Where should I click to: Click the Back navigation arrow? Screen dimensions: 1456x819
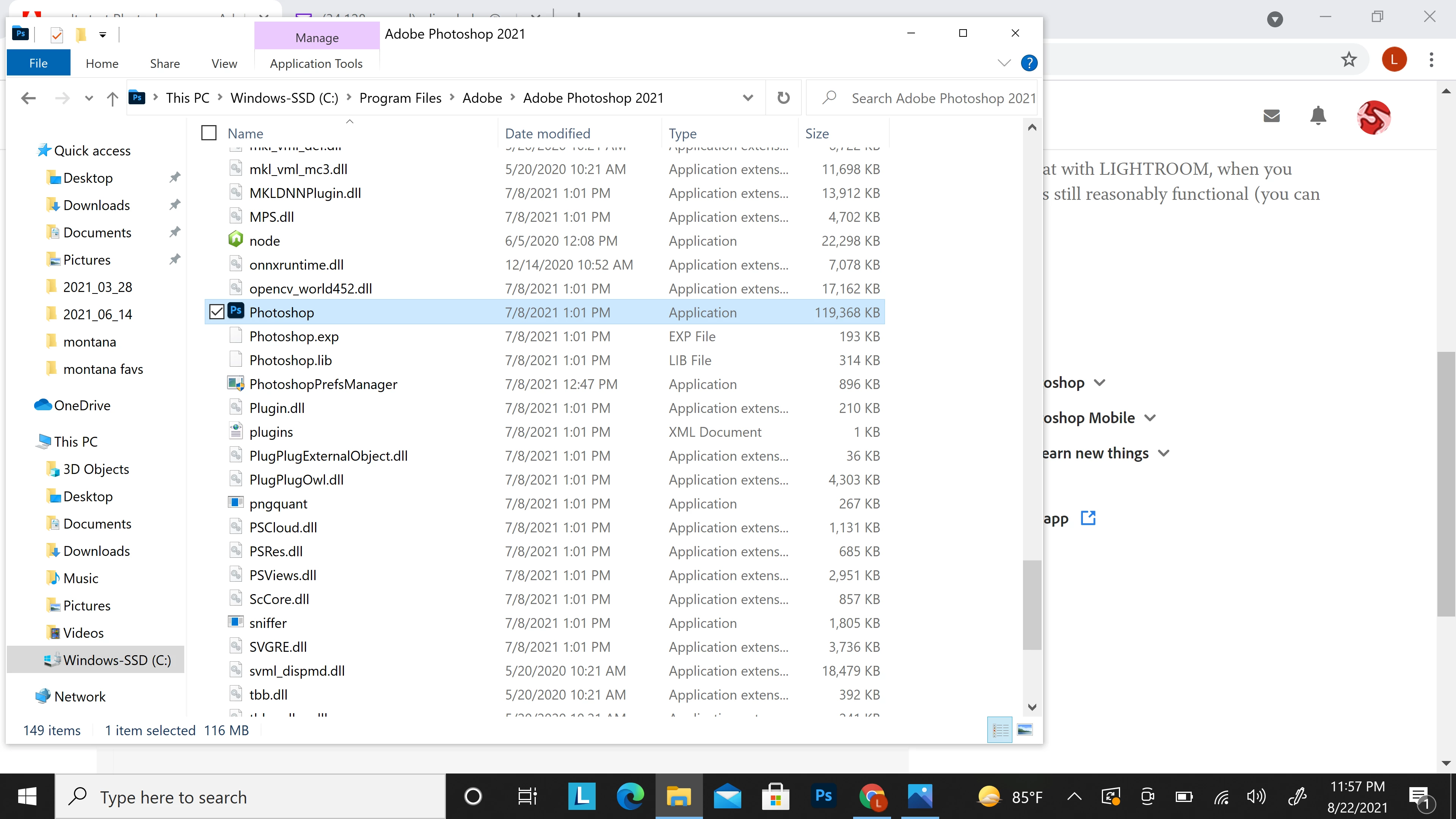click(x=28, y=98)
